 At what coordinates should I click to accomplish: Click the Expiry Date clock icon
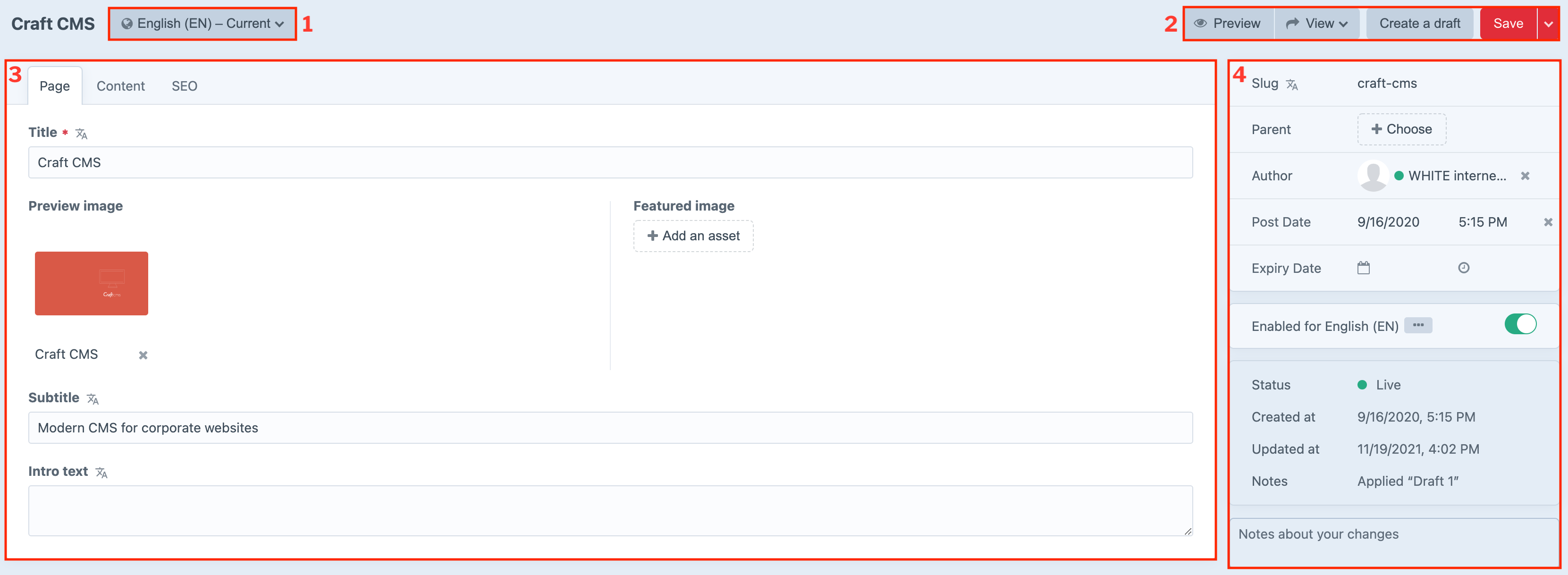tap(1464, 268)
